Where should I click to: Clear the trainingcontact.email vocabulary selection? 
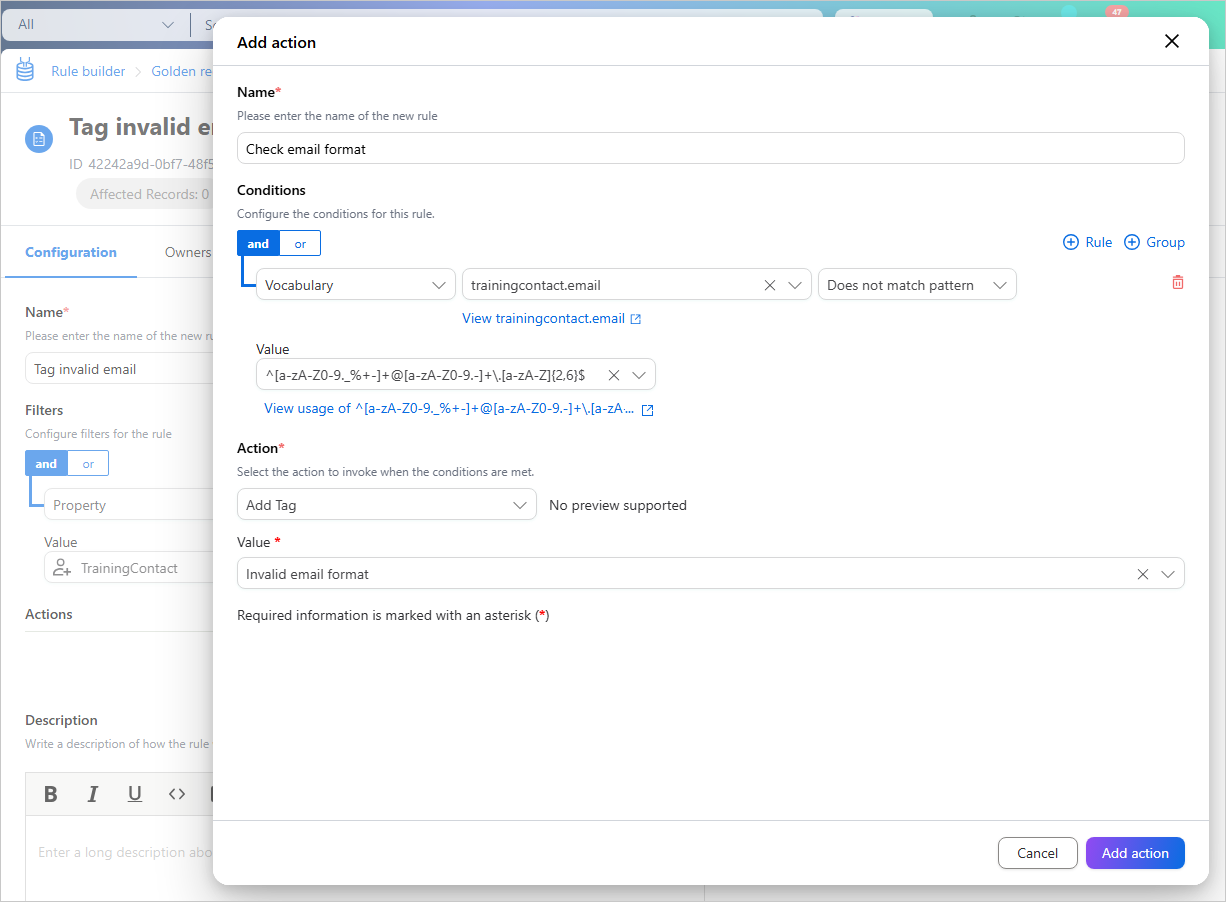coord(770,285)
